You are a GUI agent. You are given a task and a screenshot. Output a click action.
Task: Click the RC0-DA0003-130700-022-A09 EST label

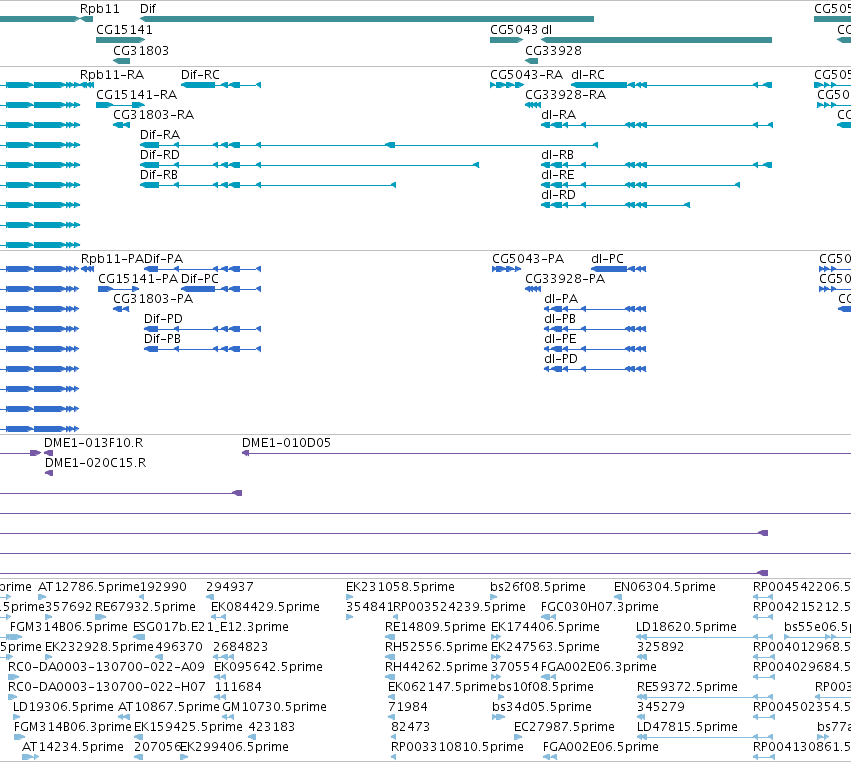(106, 667)
